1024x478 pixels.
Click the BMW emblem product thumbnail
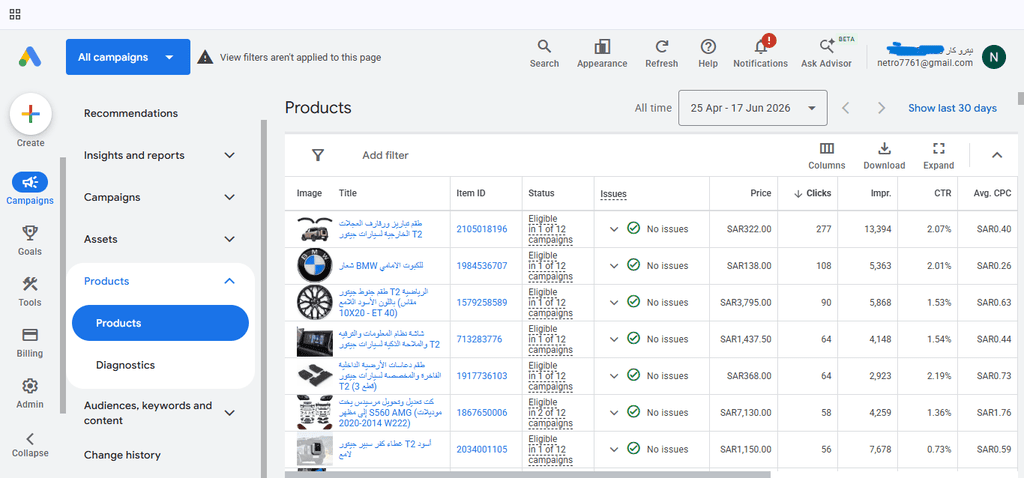(x=314, y=265)
